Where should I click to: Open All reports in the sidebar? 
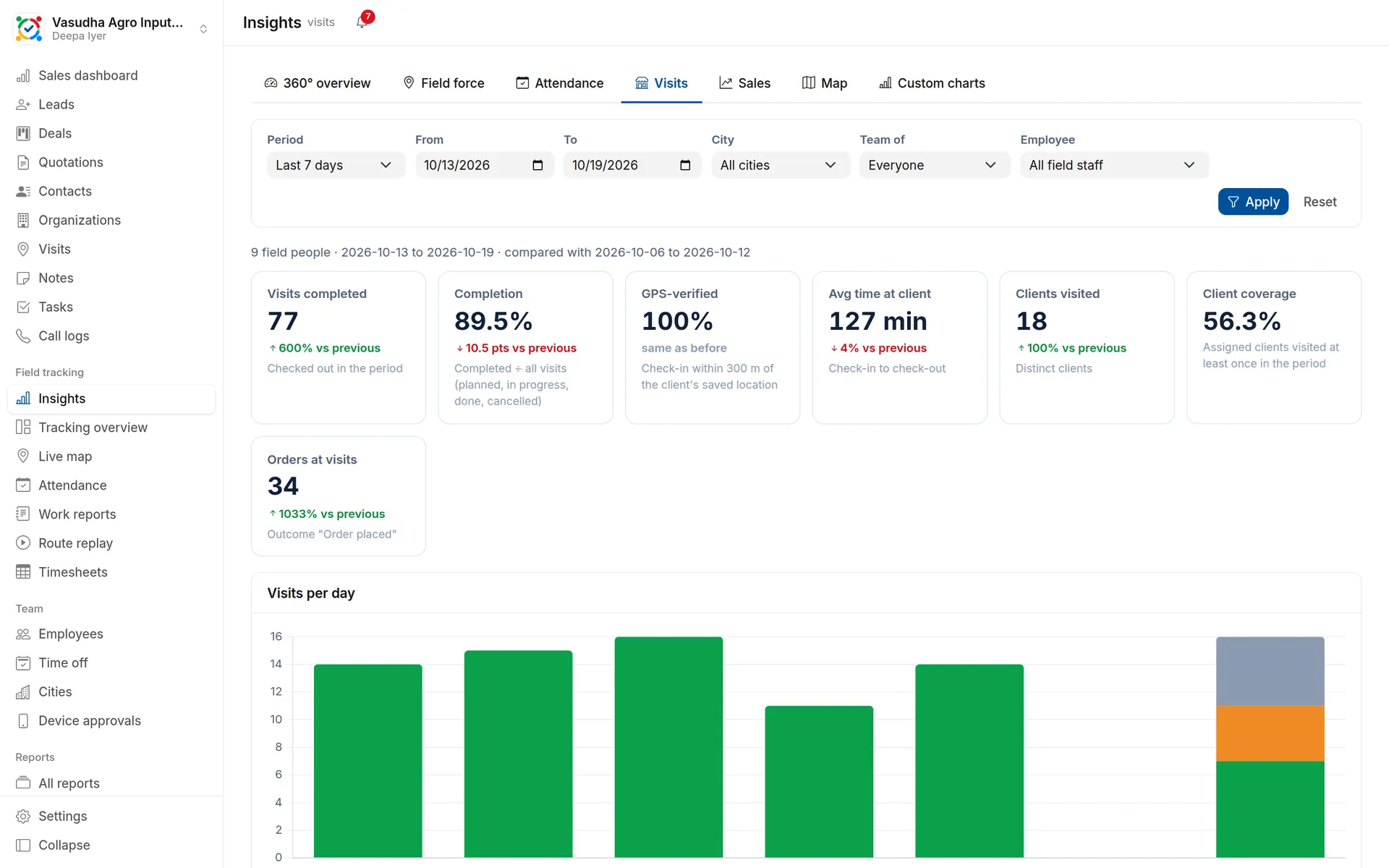(111, 783)
